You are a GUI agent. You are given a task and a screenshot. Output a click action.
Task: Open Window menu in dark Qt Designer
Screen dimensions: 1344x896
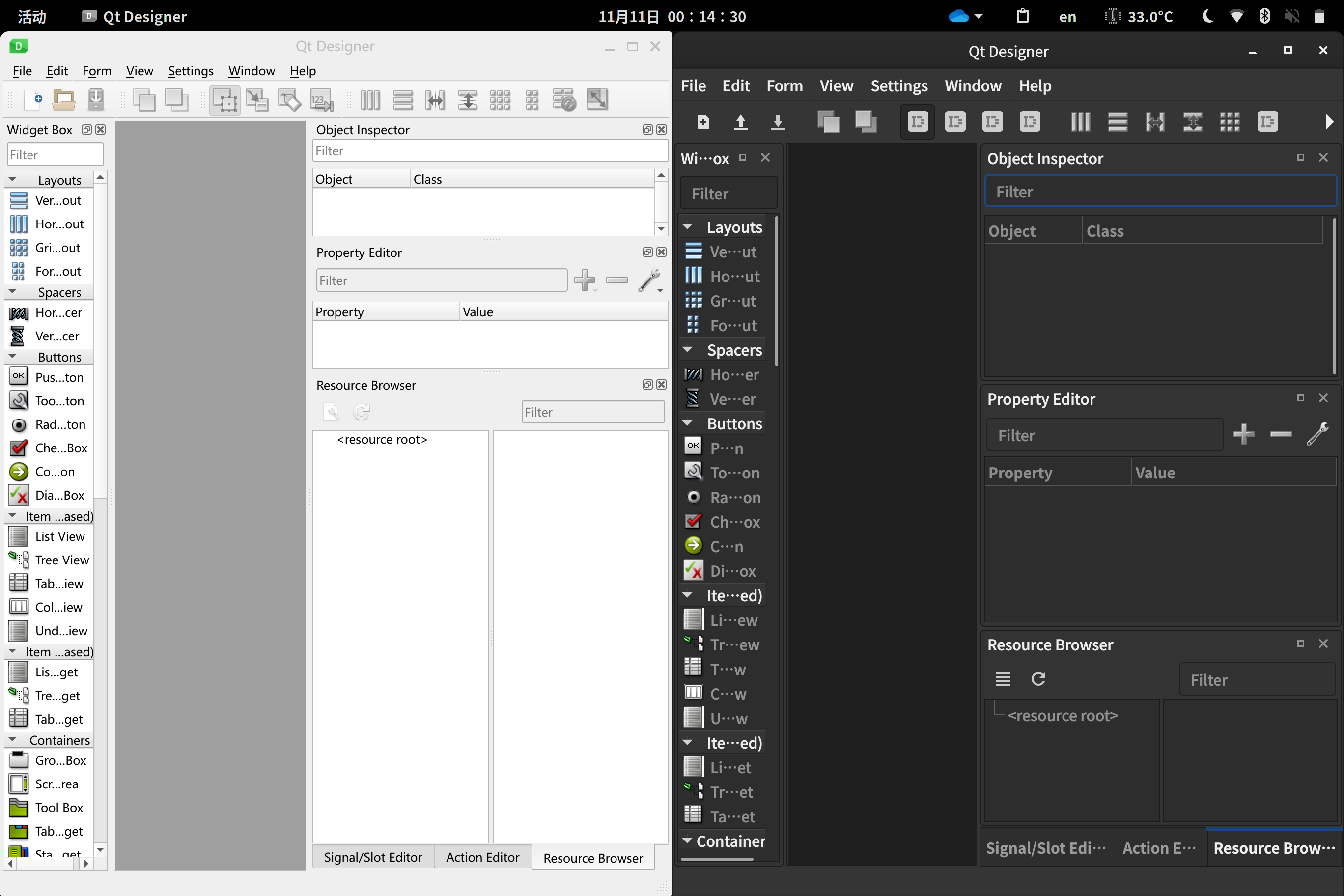(x=973, y=85)
